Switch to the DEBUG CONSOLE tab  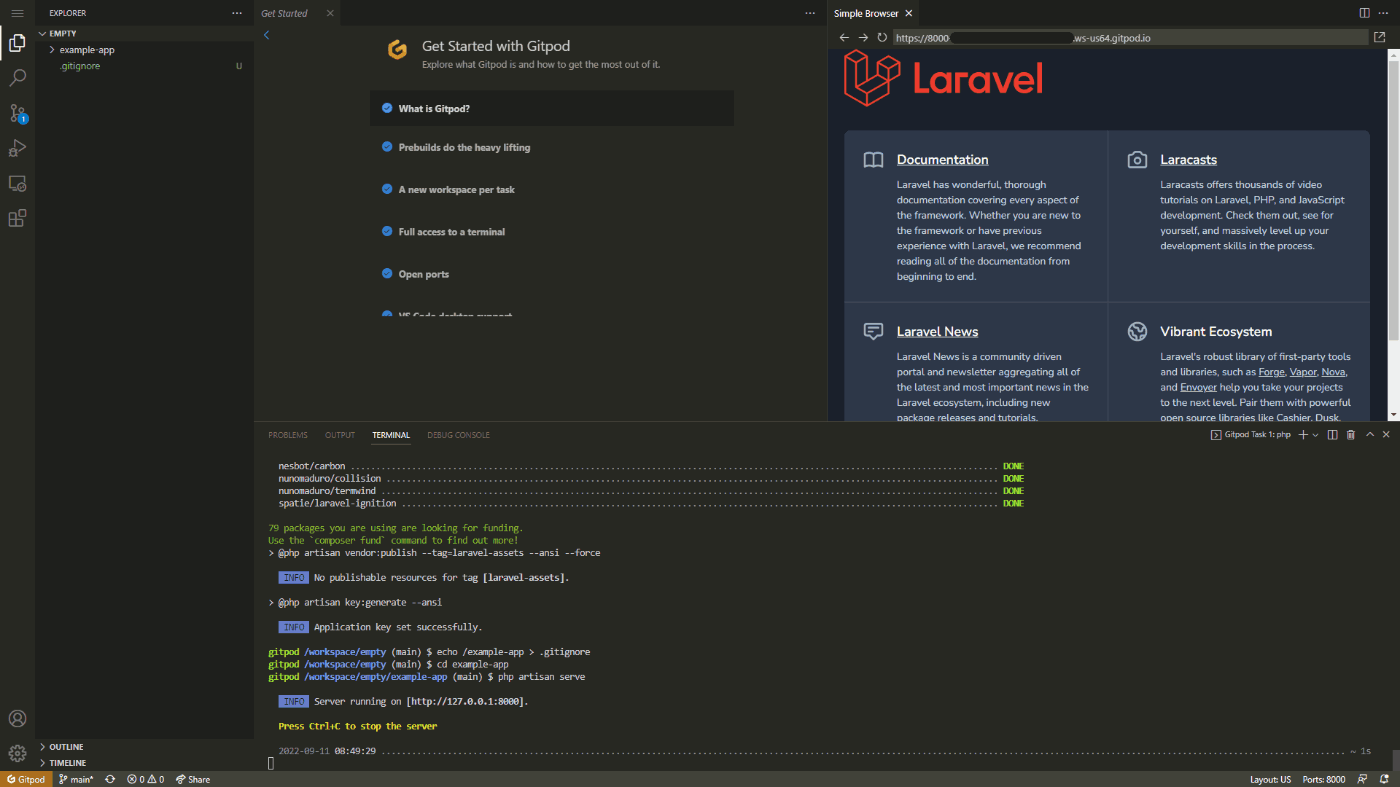tap(459, 435)
